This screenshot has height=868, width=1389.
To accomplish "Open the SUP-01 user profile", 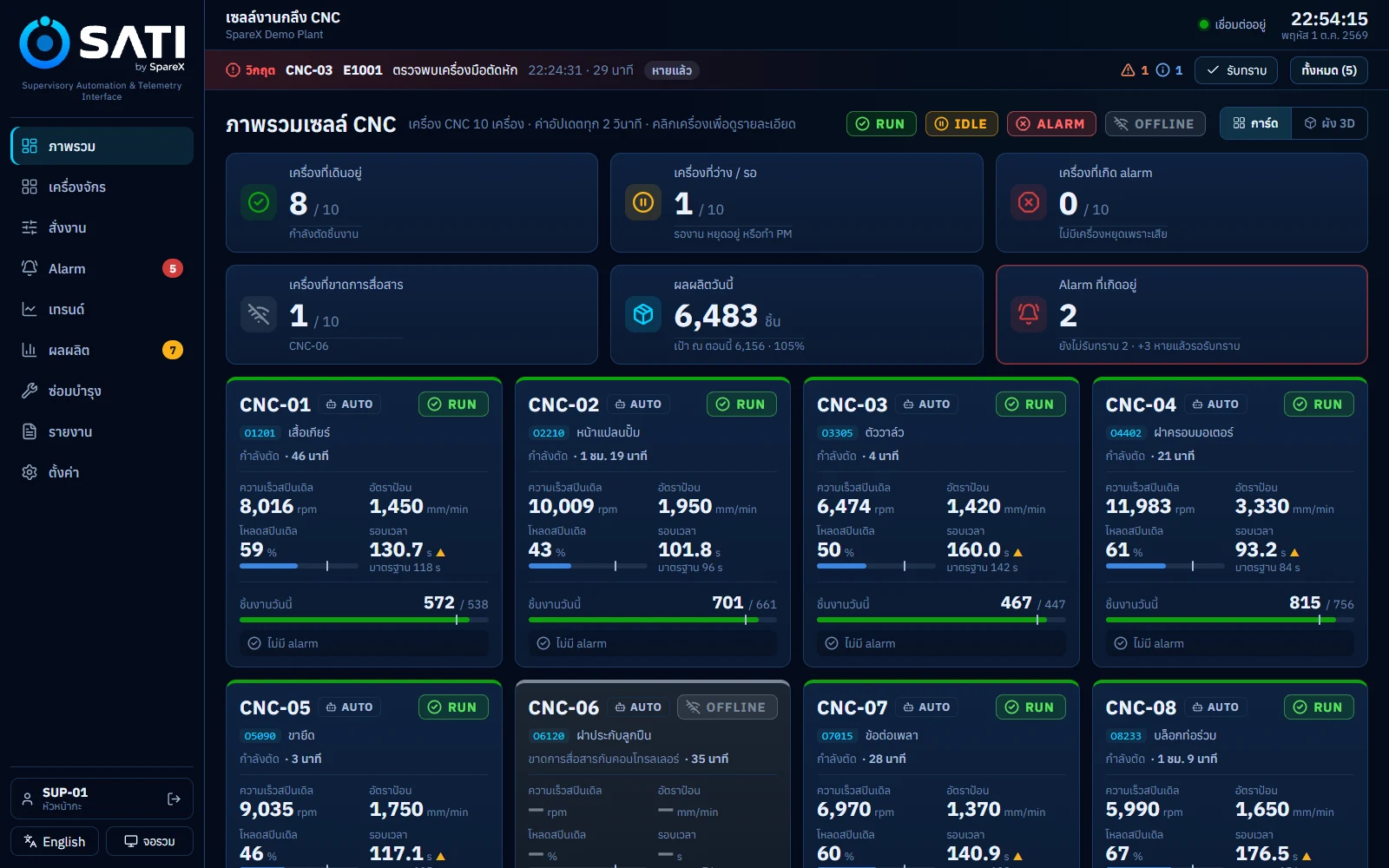I will 102,799.
